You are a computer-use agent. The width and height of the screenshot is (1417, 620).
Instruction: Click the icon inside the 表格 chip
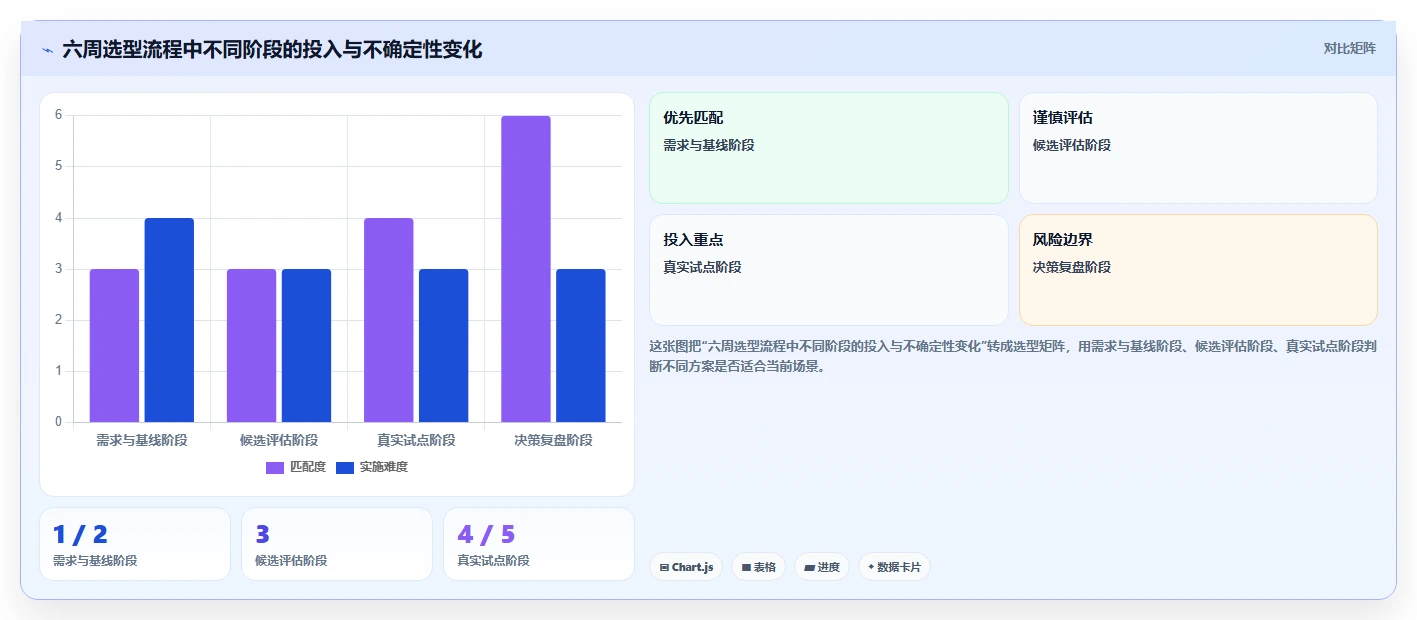tap(746, 567)
